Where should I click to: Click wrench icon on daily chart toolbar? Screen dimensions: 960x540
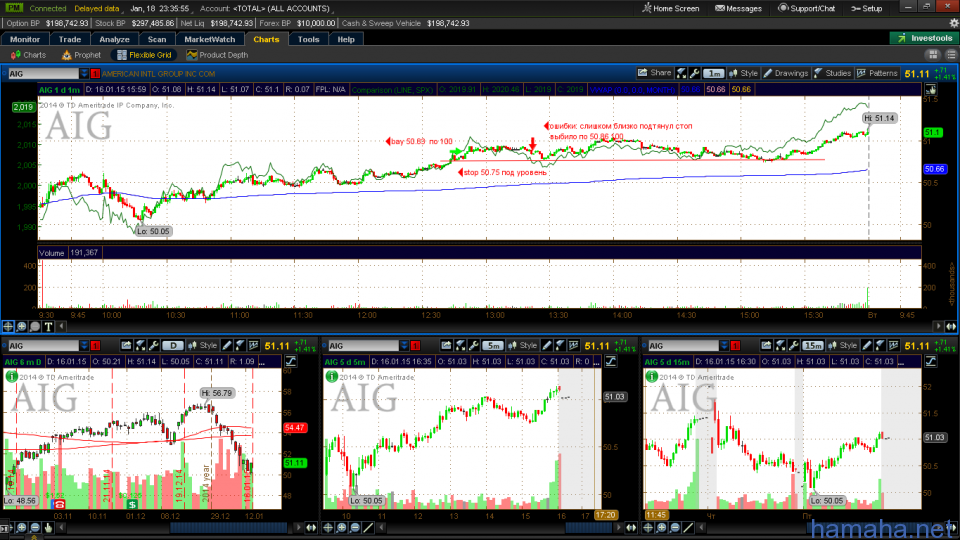click(x=154, y=346)
